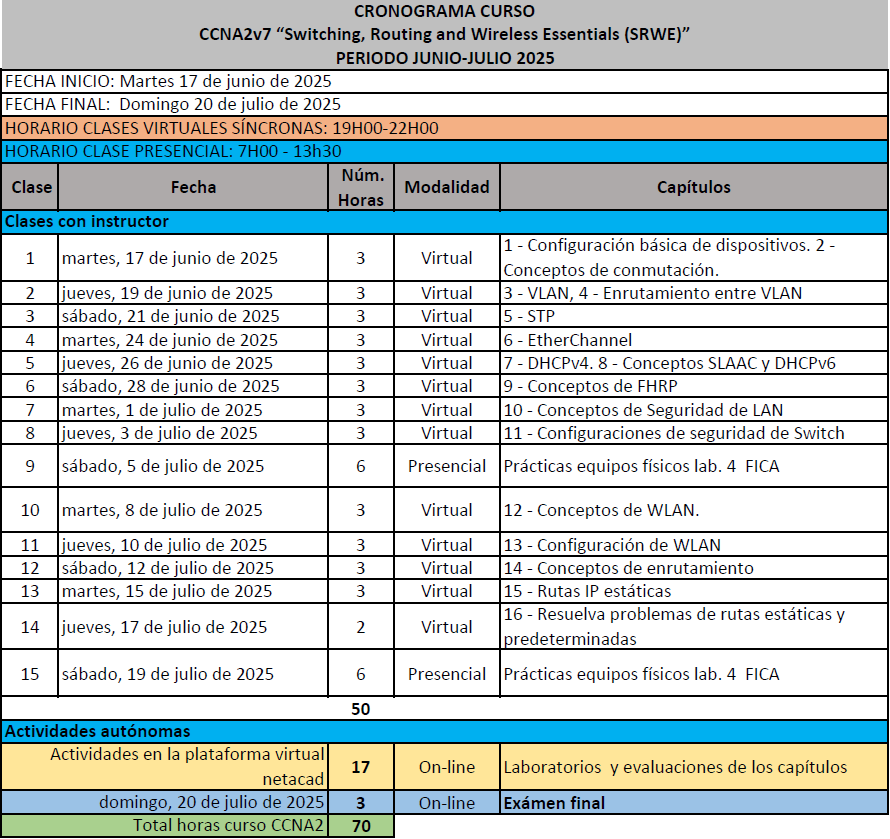Click date 'sábado, 19 de julio de 2025'

tap(168, 674)
